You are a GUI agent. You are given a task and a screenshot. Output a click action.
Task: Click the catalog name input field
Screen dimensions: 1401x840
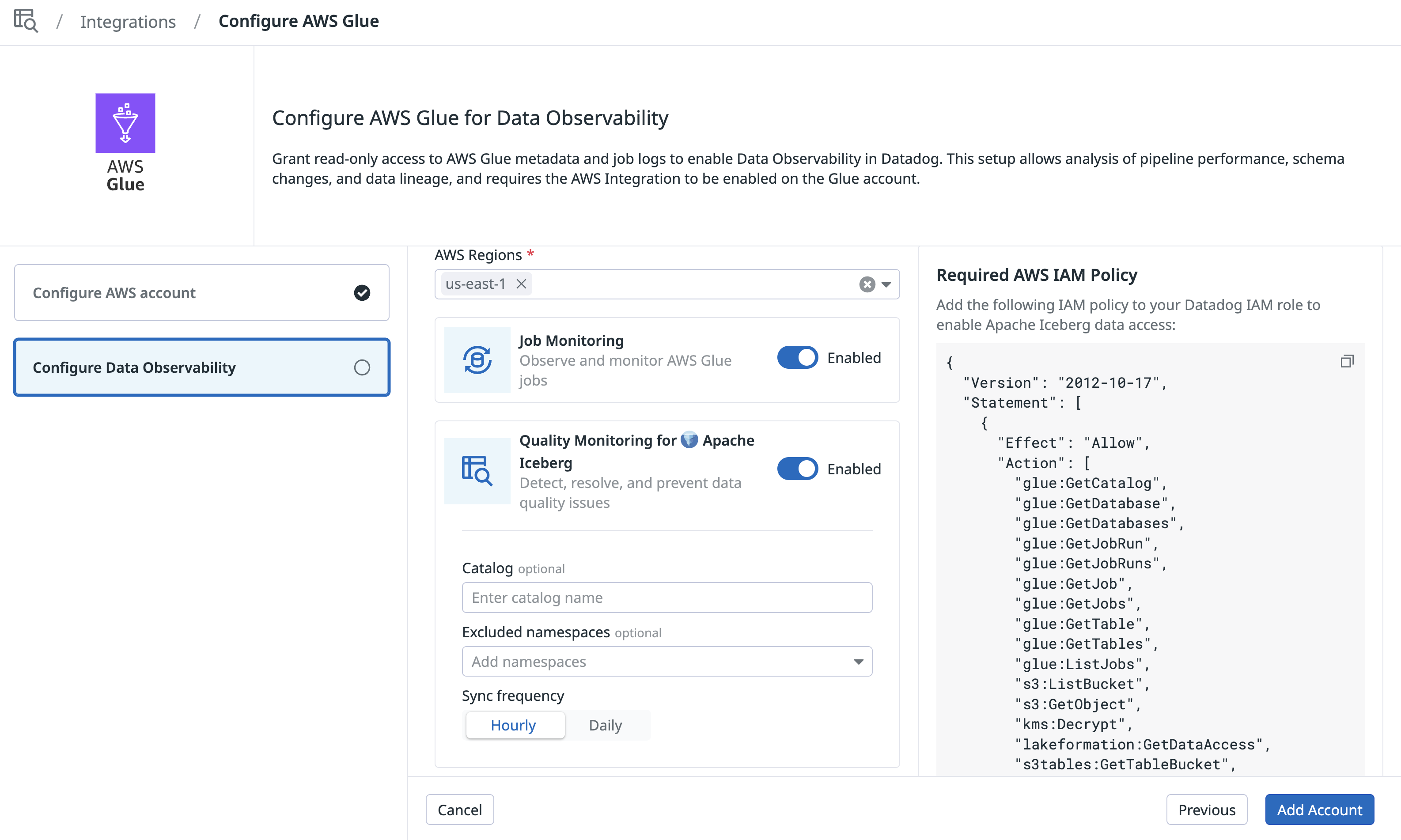[x=666, y=598]
